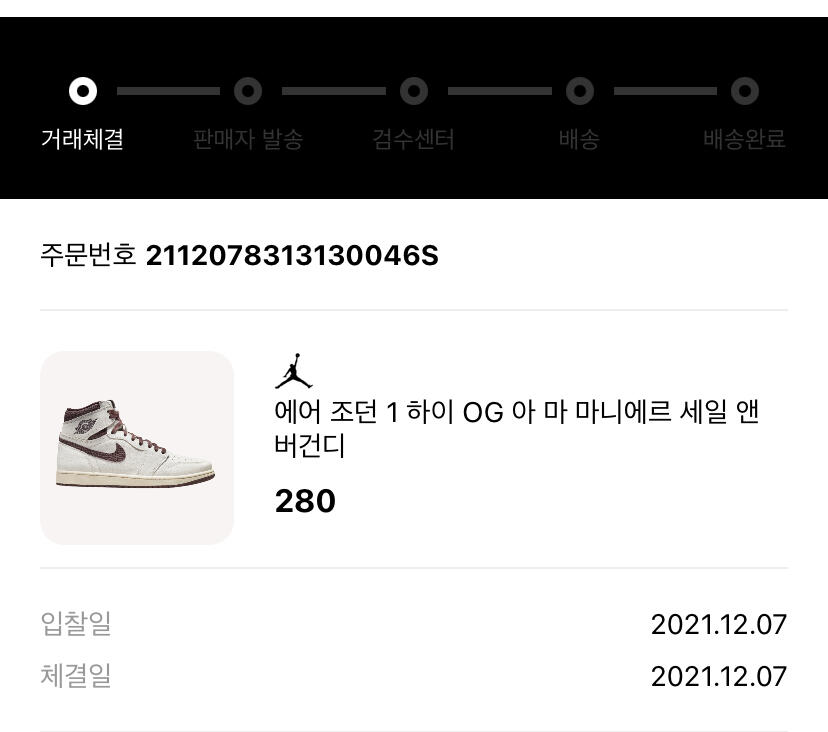Select the 거래체결 status label
828x732 pixels.
click(x=82, y=139)
